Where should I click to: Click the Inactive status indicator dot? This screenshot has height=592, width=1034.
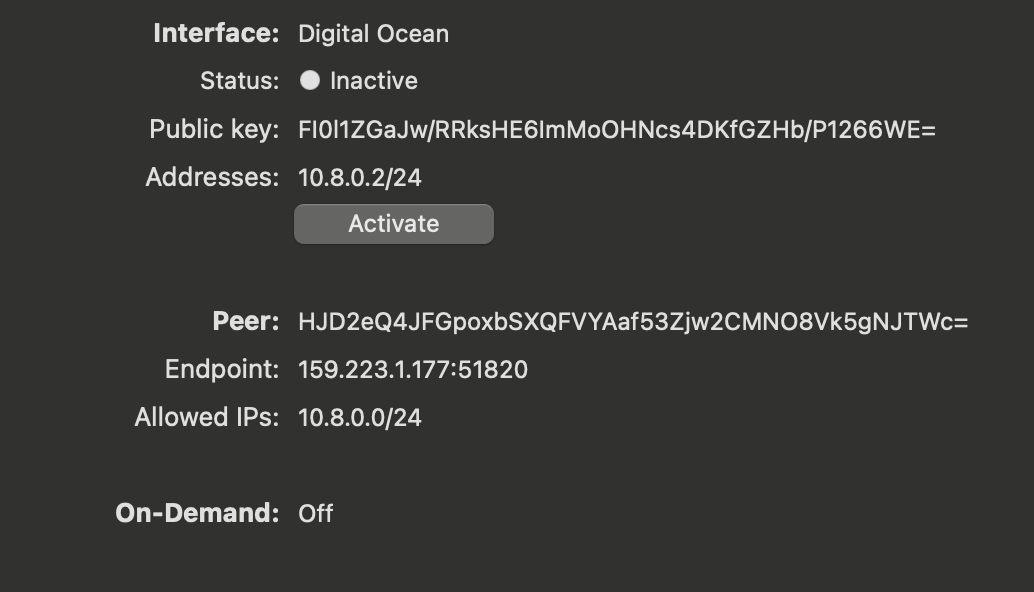pos(309,81)
